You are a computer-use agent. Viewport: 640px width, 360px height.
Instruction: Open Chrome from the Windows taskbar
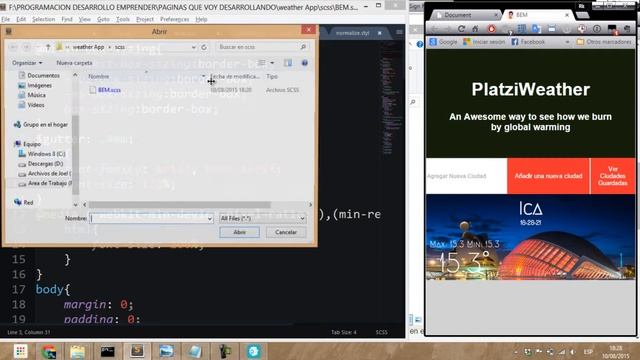(x=49, y=351)
